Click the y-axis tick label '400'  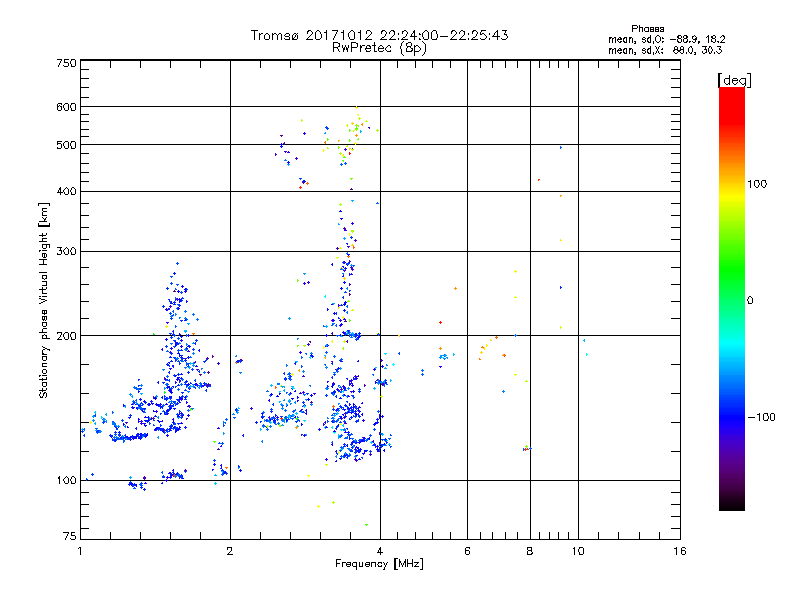pyautogui.click(x=66, y=192)
